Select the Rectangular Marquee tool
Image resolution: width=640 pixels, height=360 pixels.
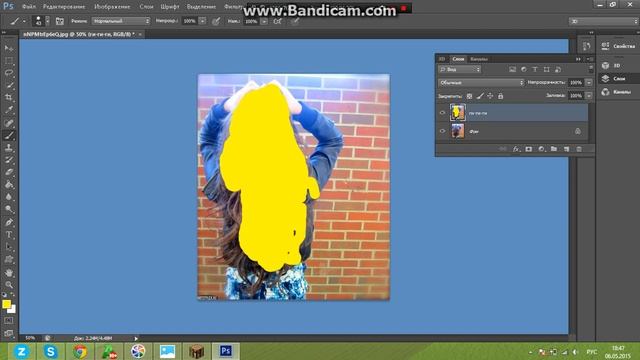(9, 61)
